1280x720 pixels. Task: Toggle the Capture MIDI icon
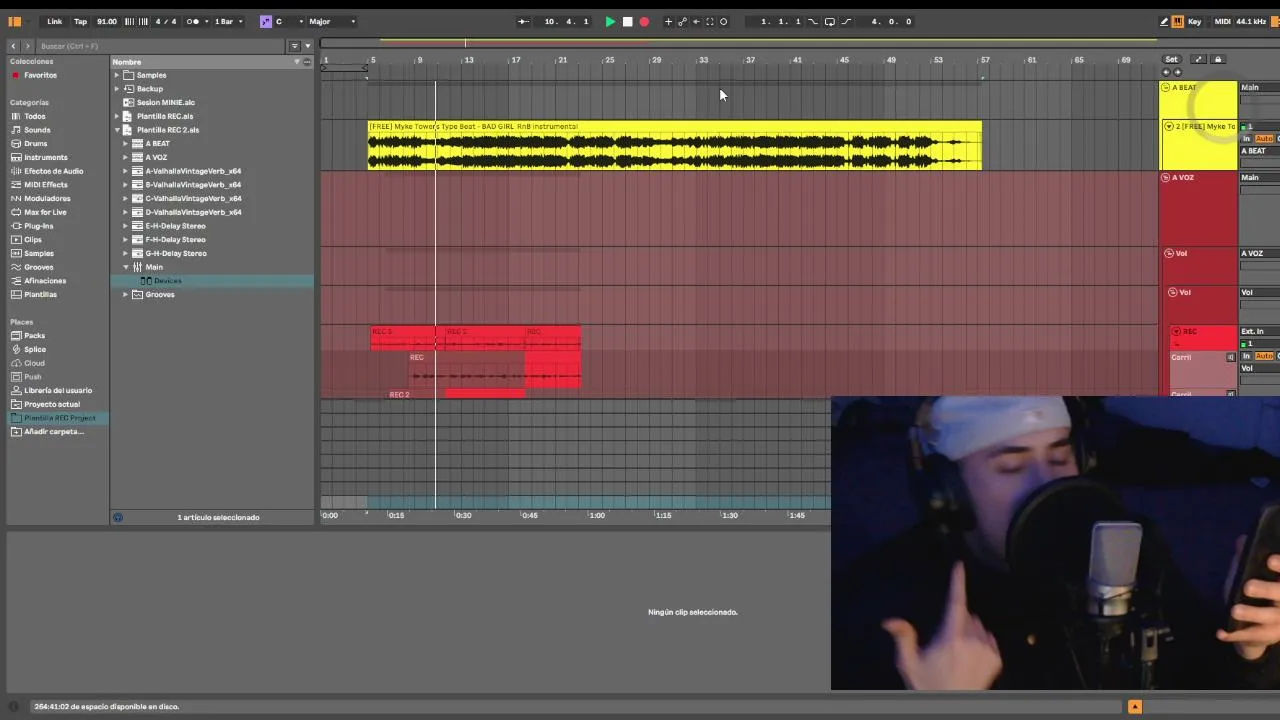tap(710, 21)
